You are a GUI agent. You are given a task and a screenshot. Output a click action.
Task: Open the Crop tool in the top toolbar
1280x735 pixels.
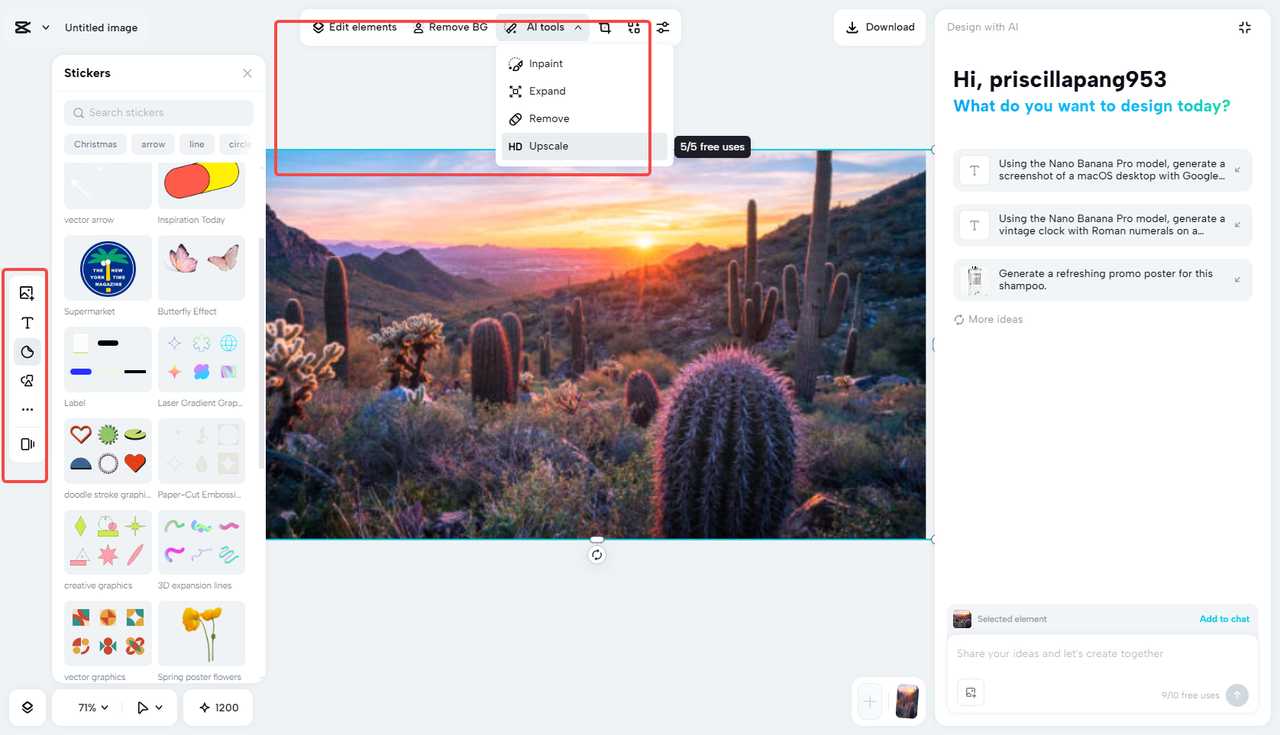click(x=604, y=27)
